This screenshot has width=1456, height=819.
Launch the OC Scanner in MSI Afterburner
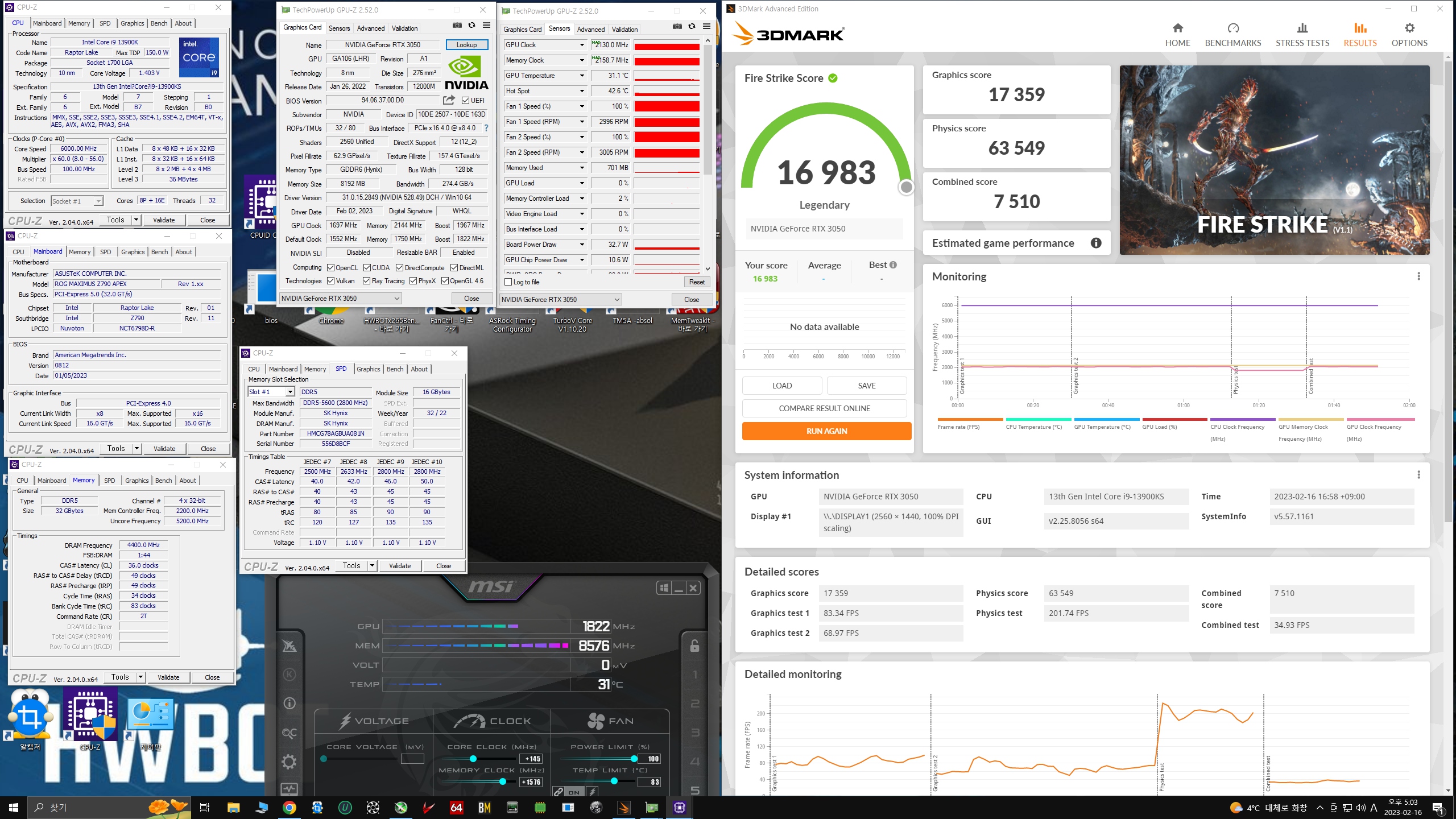(289, 734)
